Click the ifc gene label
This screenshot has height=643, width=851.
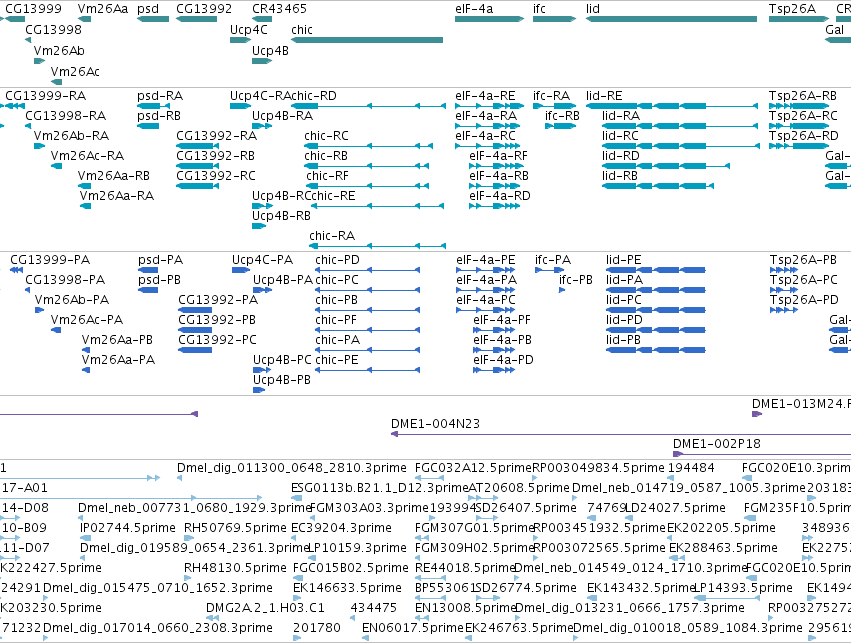pos(539,9)
